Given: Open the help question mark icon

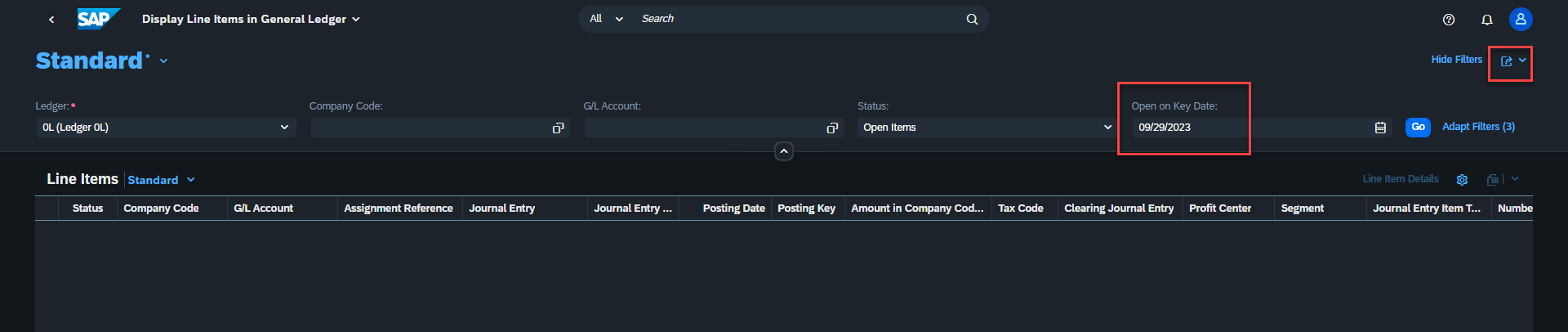Looking at the screenshot, I should coord(1449,20).
